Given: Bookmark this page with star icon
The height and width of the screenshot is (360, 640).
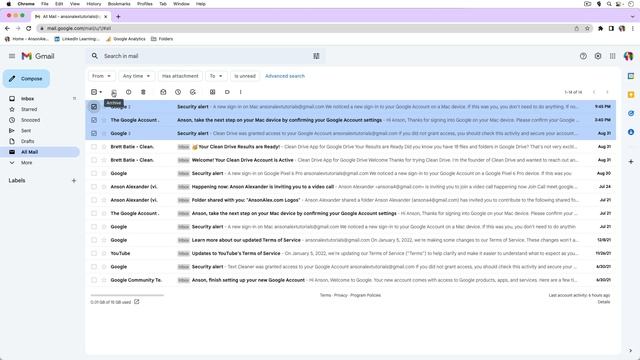Looking at the screenshot, I should 587,28.
